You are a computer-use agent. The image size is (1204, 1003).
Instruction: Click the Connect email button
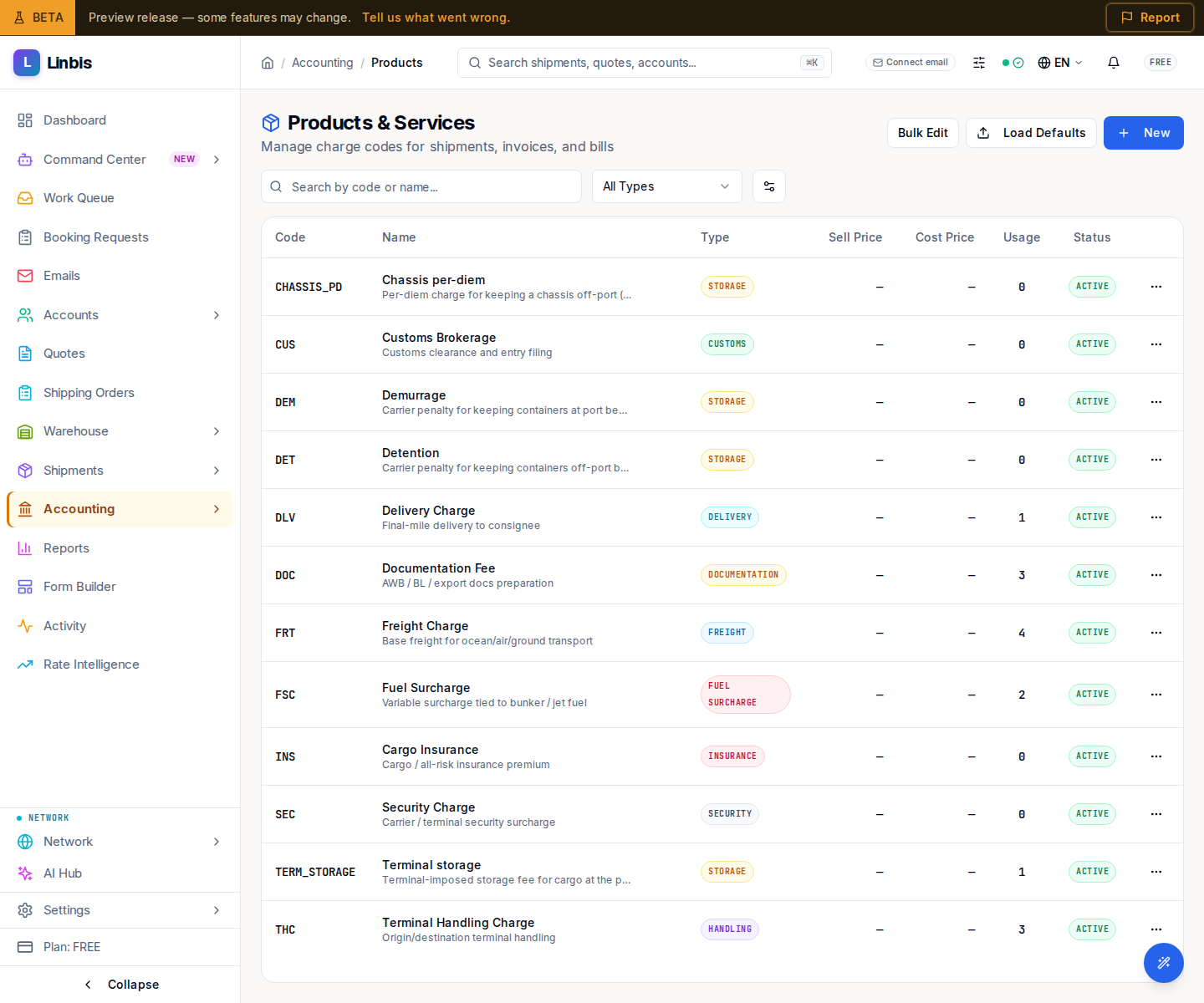click(x=911, y=63)
